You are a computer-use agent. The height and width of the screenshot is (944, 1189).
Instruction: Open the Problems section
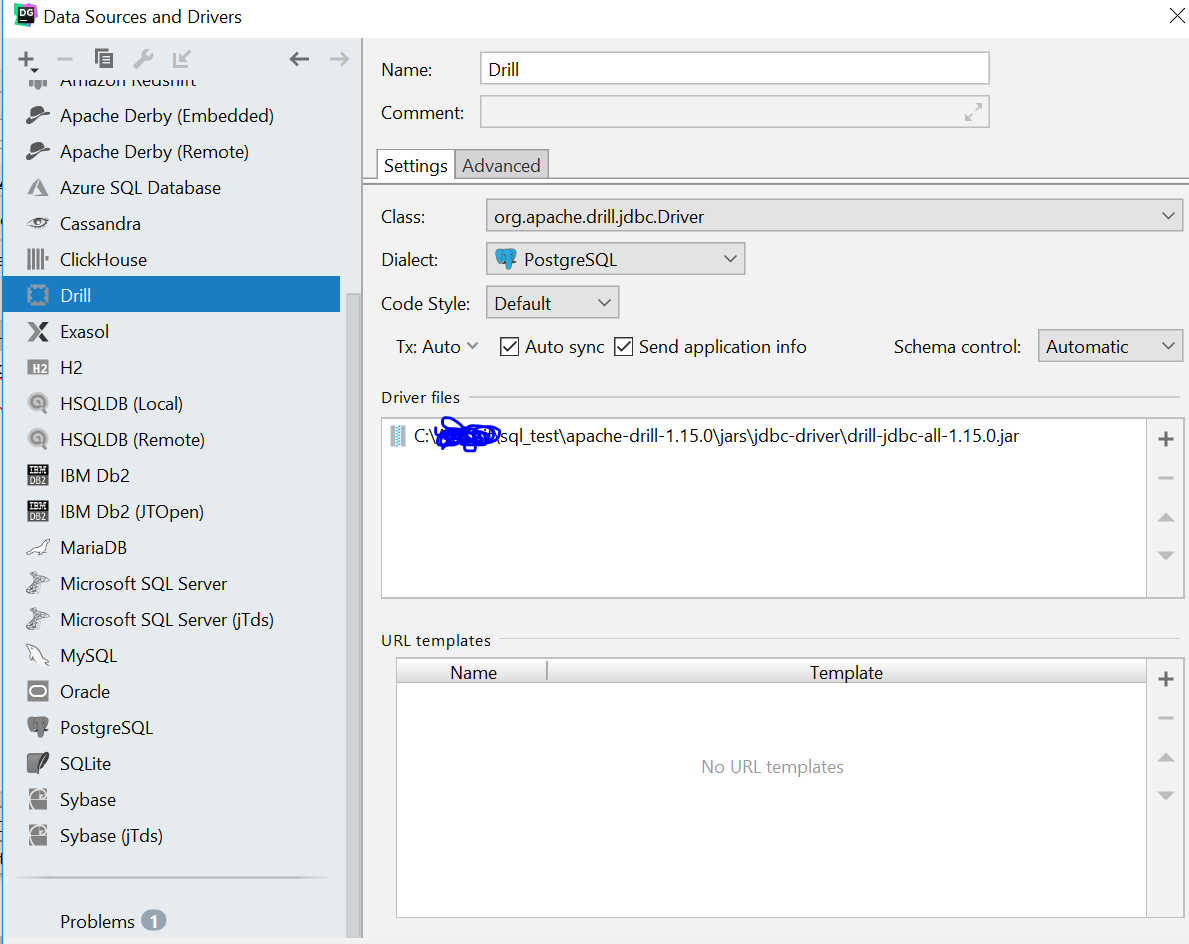click(x=97, y=921)
